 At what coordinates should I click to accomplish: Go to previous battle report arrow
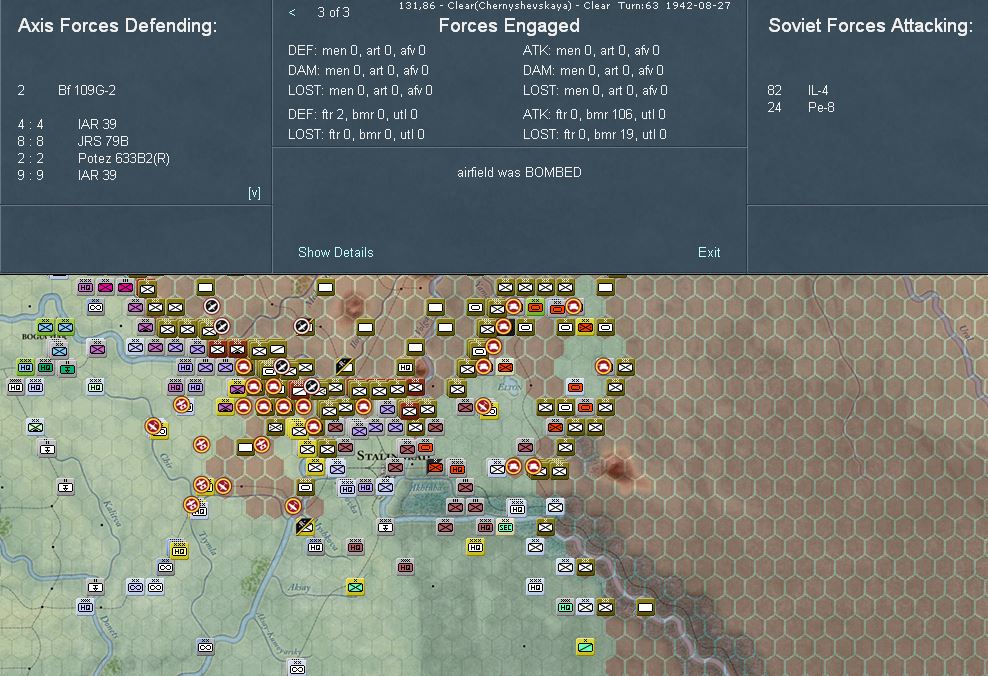[x=292, y=12]
